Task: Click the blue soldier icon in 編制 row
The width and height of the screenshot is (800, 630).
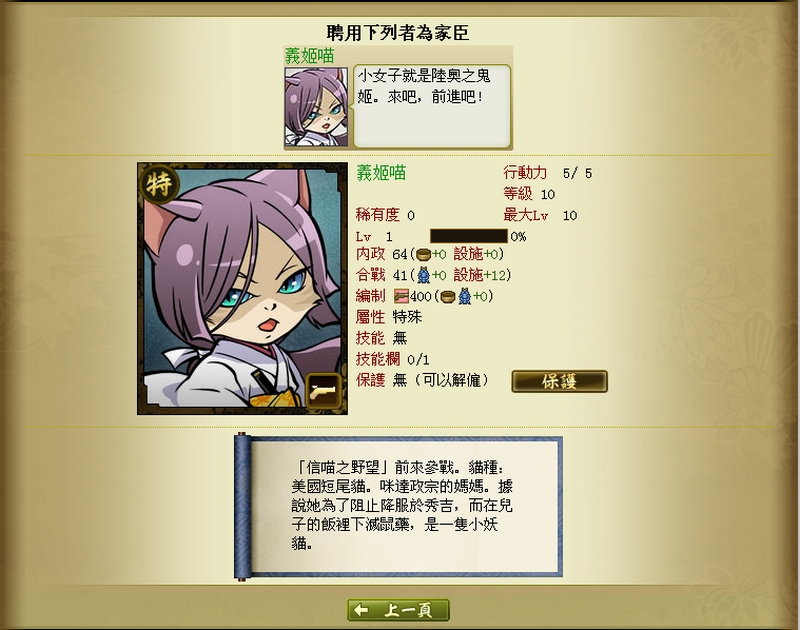Action: (x=464, y=296)
